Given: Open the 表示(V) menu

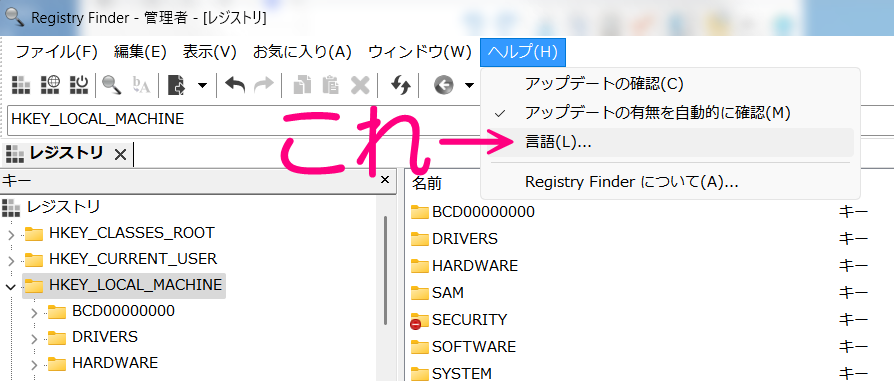Looking at the screenshot, I should pos(209,52).
